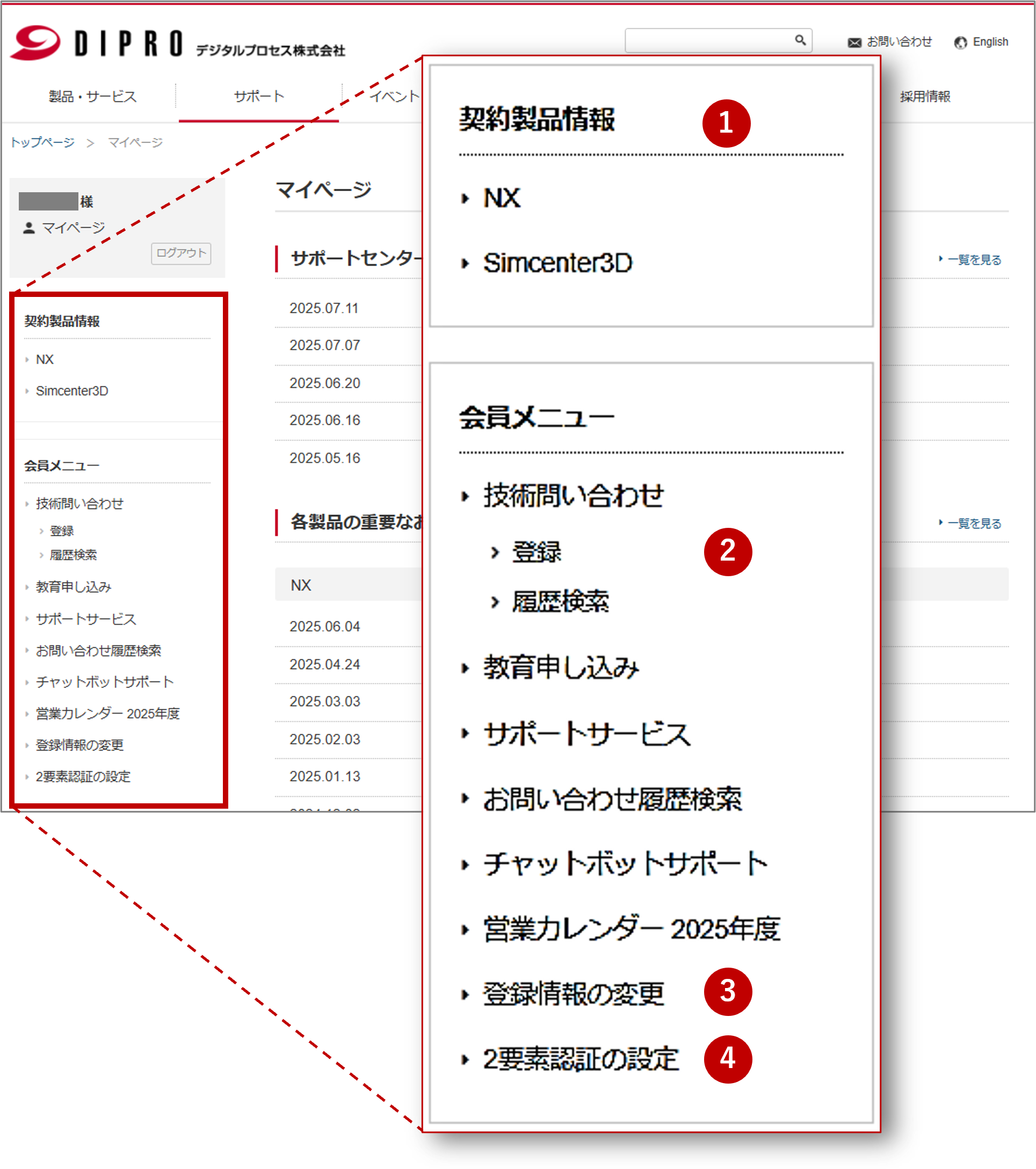Screen dimensions: 1036x1169
Task: Go to トップページ in the breadcrumb
Action: click(x=43, y=142)
